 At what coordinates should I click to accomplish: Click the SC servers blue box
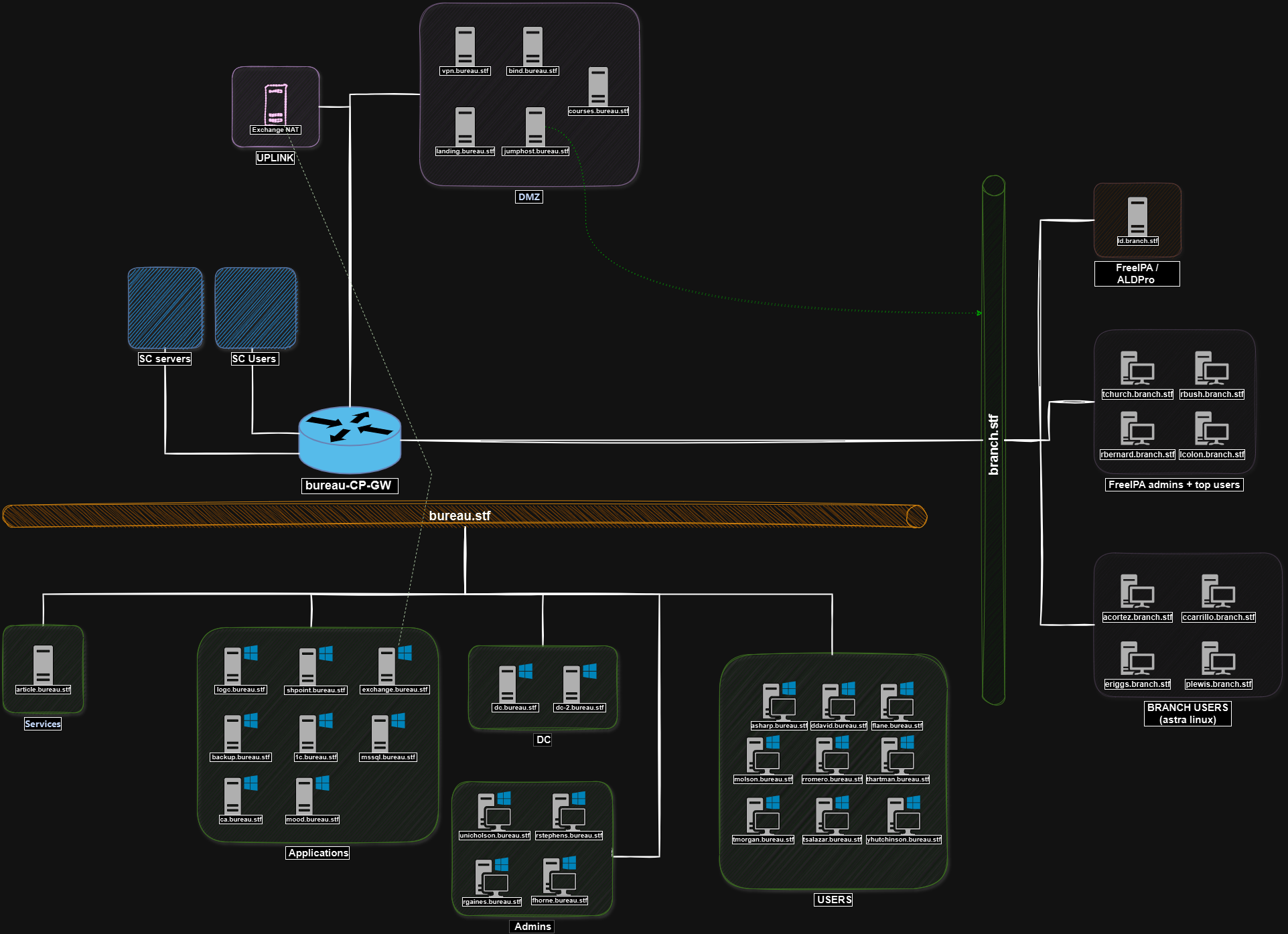tap(165, 308)
